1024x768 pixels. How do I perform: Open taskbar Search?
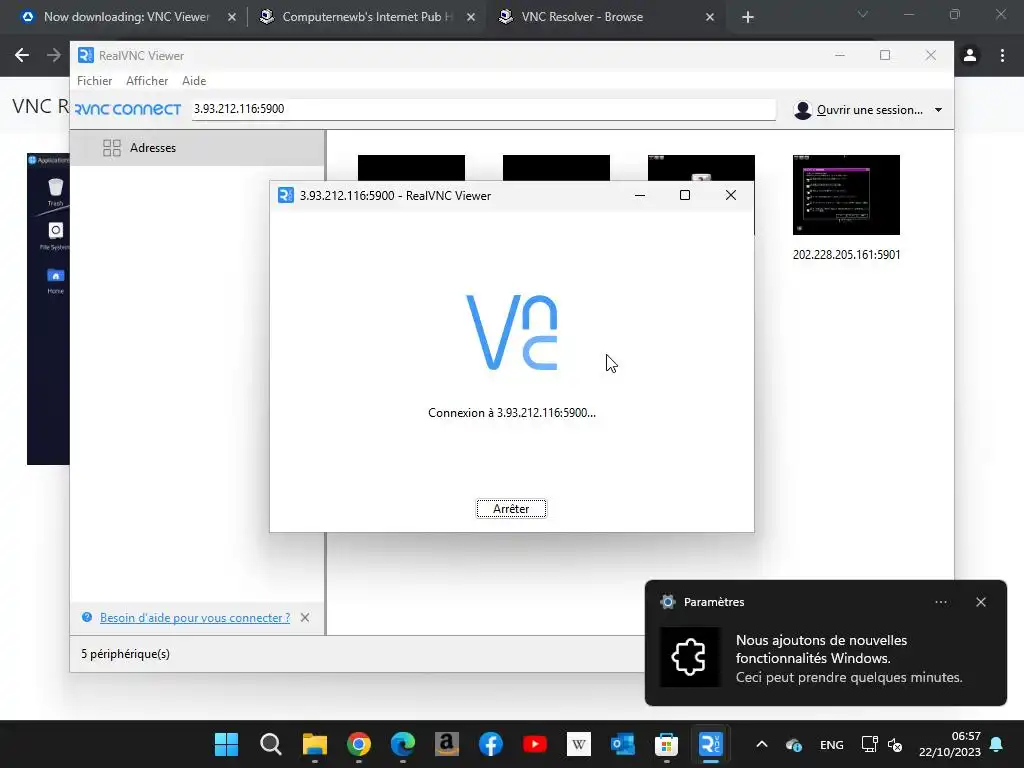(x=270, y=744)
